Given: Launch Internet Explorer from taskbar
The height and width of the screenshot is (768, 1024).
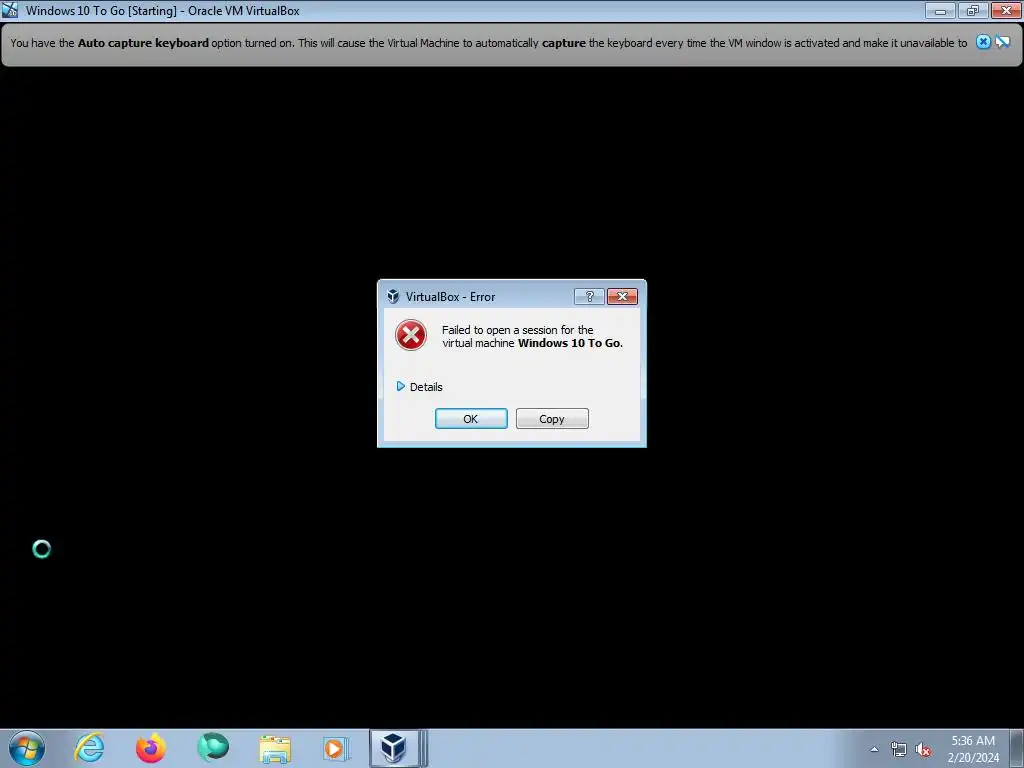Looking at the screenshot, I should click(x=89, y=748).
